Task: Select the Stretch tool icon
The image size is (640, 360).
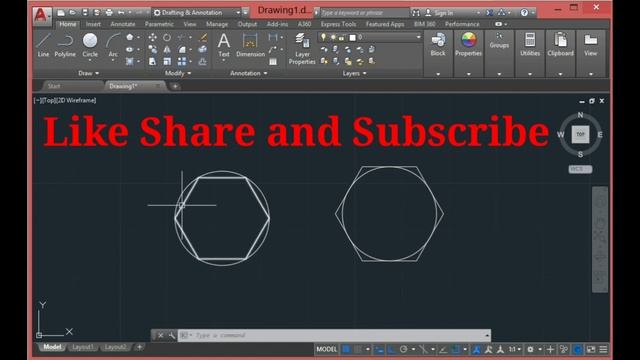Action: coord(153,62)
